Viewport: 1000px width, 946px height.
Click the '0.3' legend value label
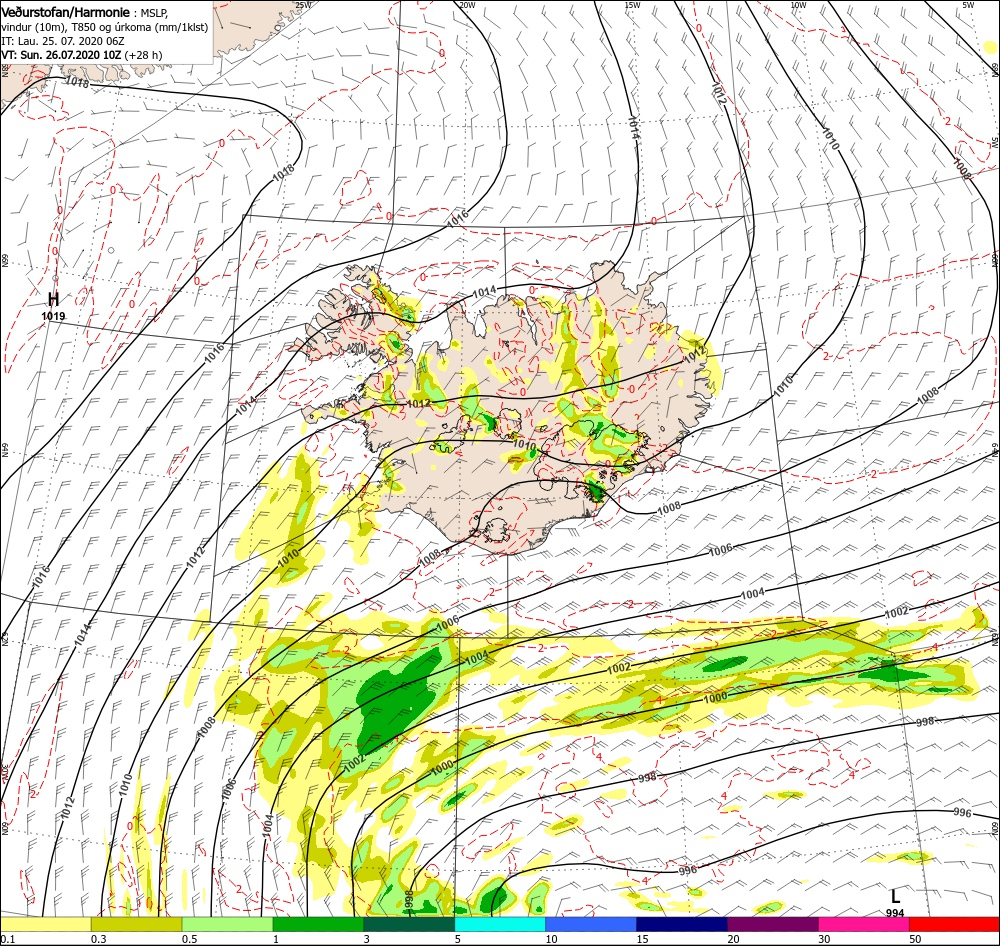click(x=99, y=939)
